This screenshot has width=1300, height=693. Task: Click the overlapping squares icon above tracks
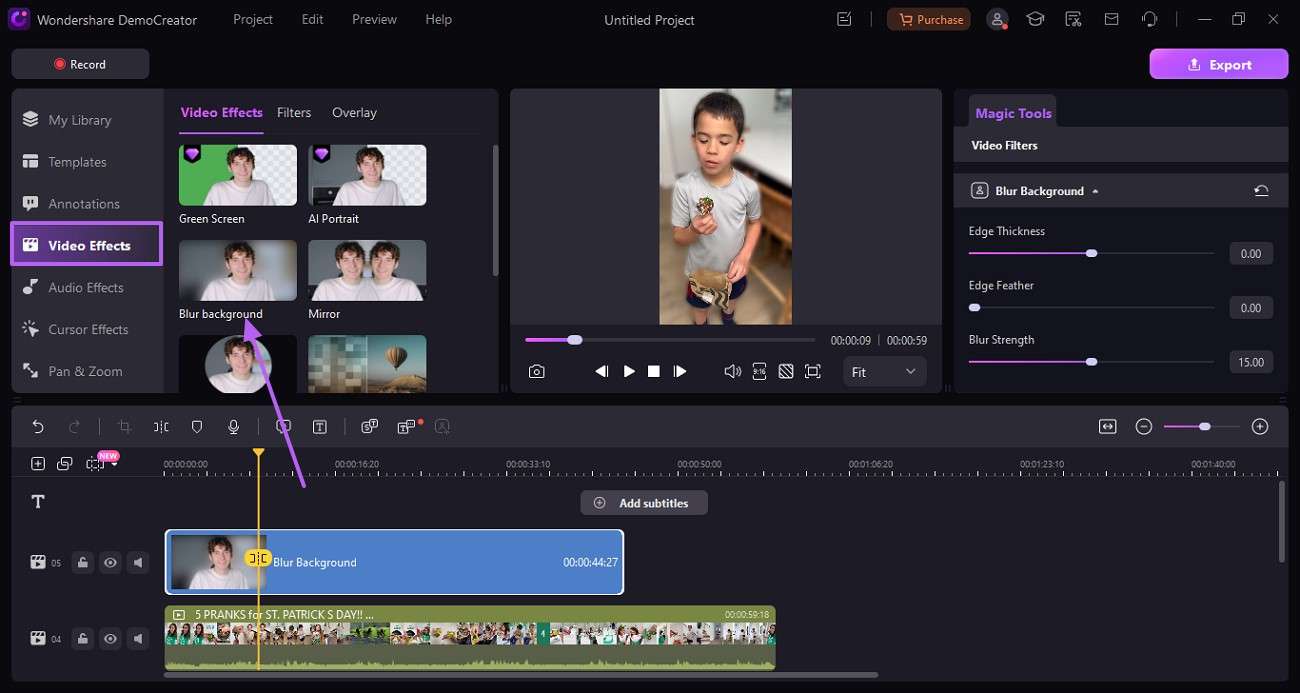[65, 464]
